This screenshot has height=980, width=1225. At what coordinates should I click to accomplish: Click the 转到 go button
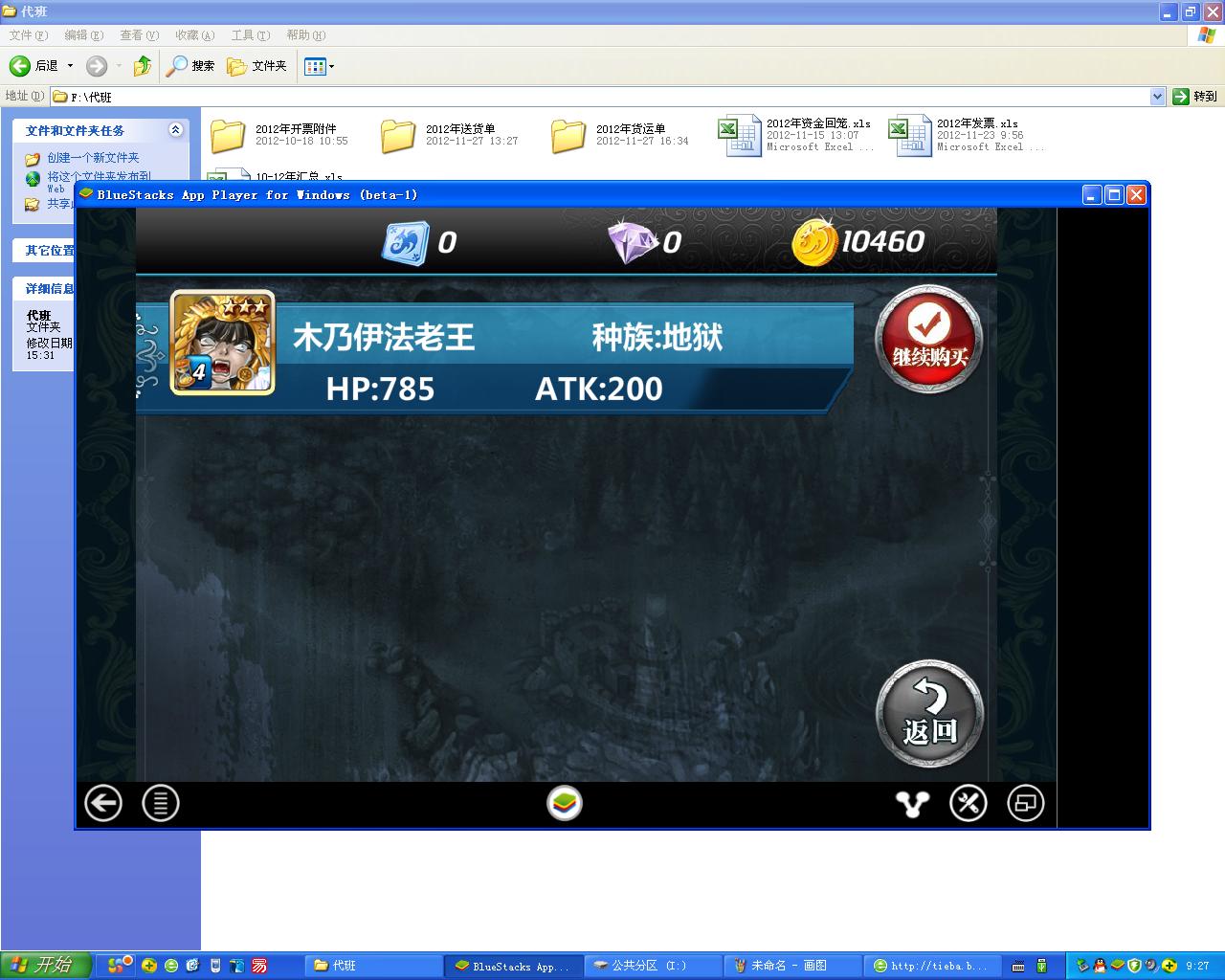[1195, 97]
